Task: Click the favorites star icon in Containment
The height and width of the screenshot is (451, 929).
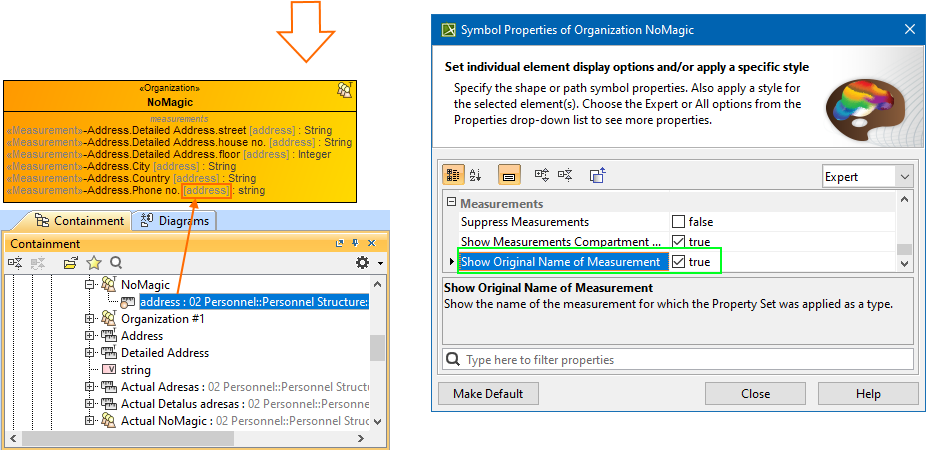Action: [94, 263]
